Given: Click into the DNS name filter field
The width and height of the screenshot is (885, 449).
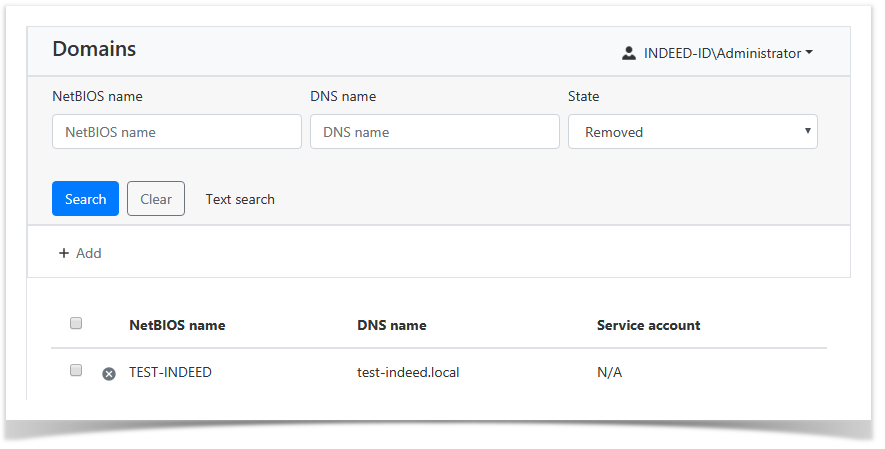Looking at the screenshot, I should point(434,132).
